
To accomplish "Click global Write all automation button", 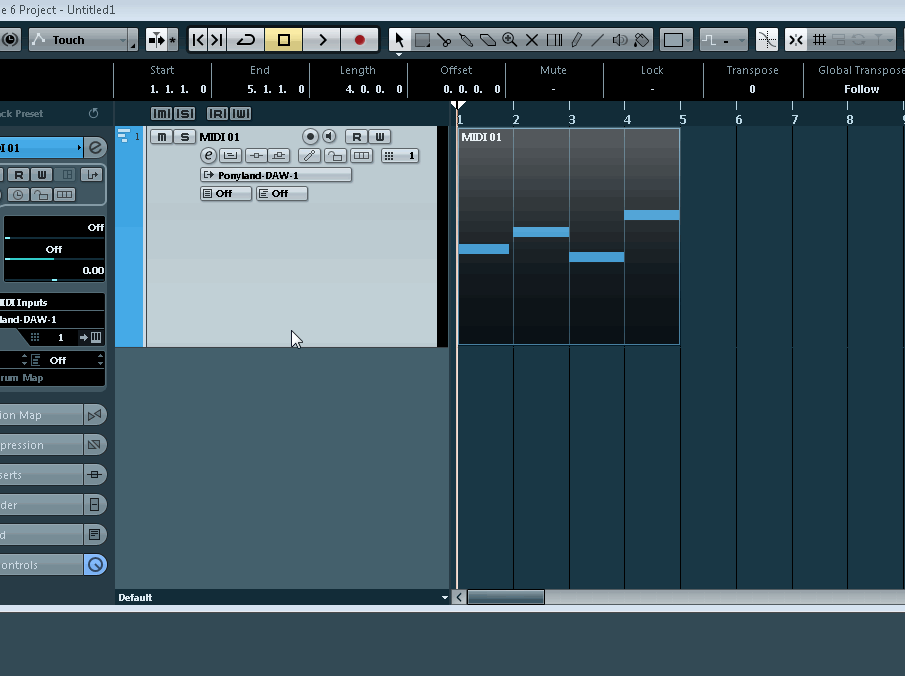I will [241, 114].
